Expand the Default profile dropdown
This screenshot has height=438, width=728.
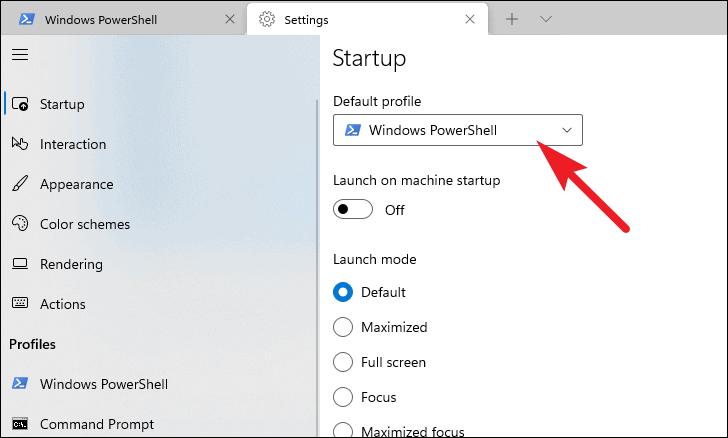tap(458, 130)
